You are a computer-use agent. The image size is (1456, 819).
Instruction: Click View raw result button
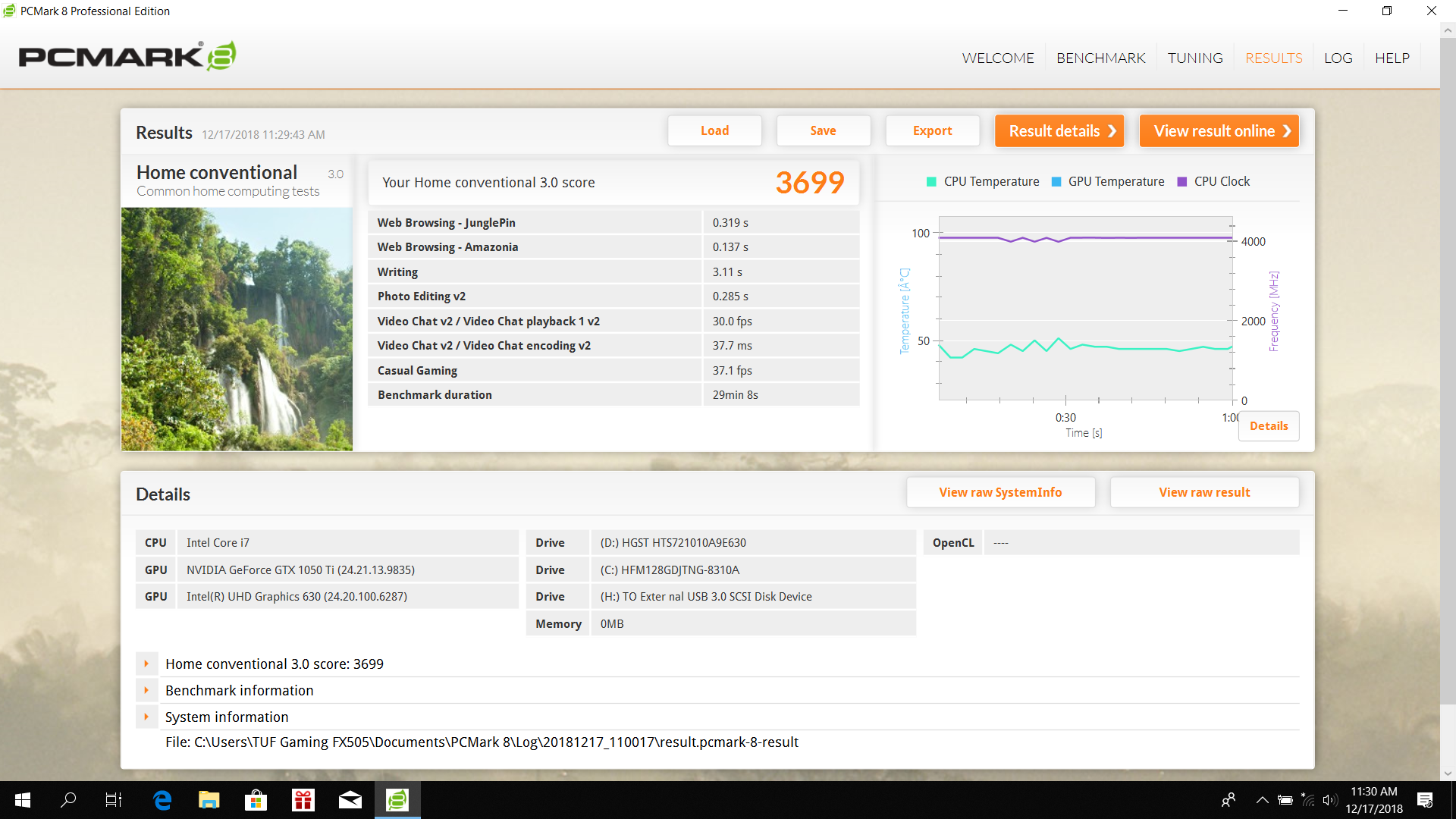[x=1204, y=492]
